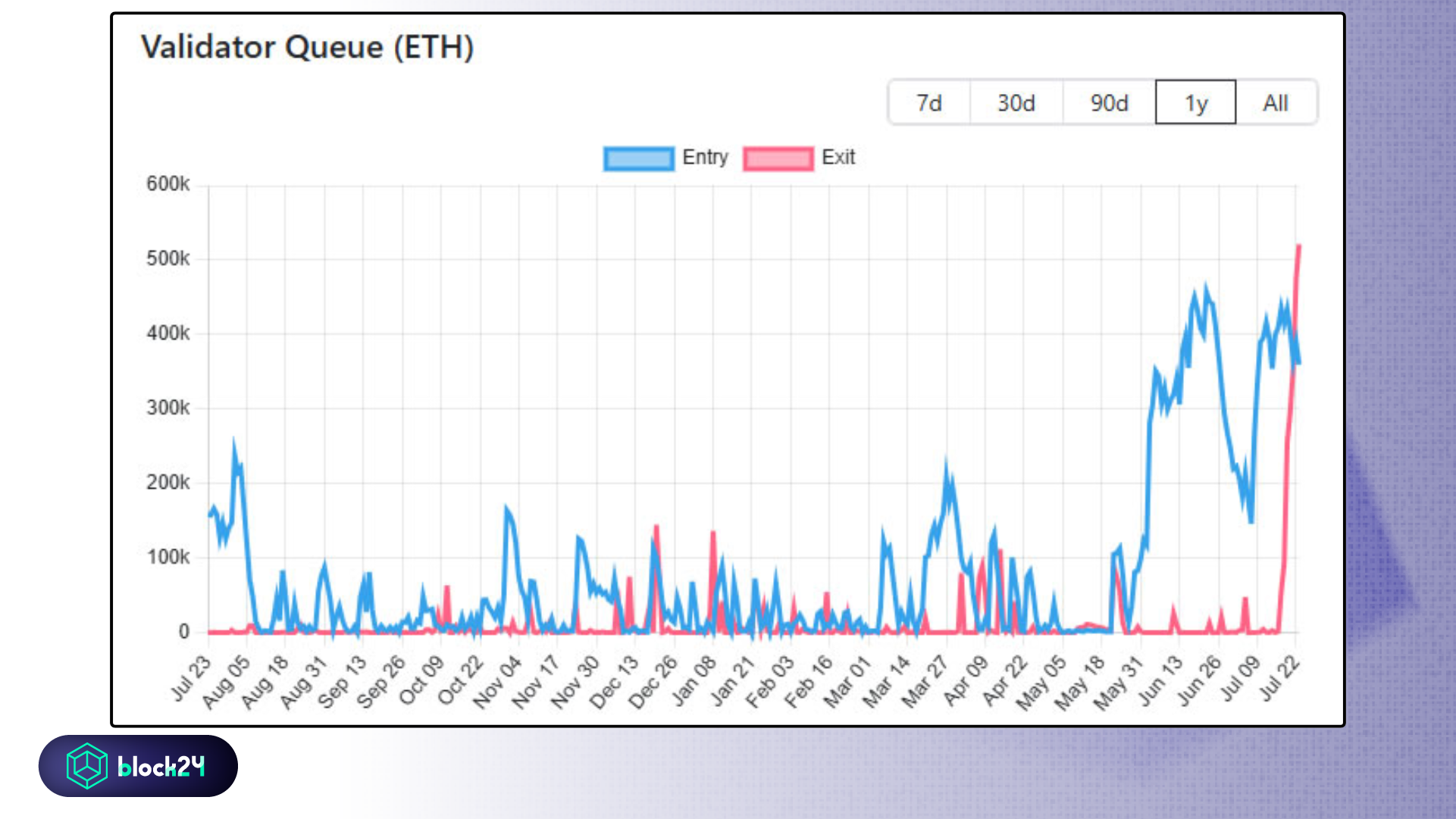Click the Jun 13 date label

click(1160, 680)
